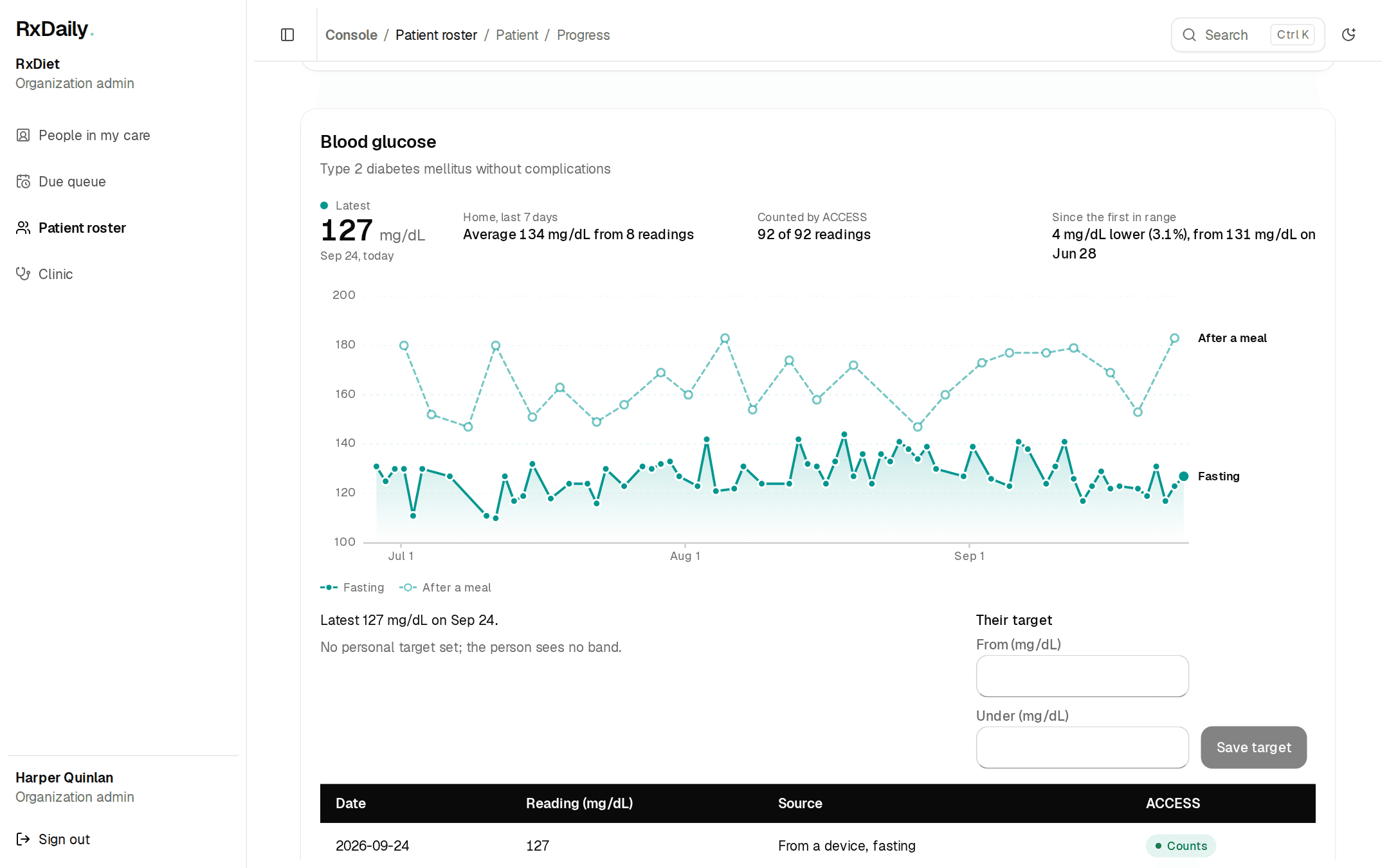Click Patient roster breadcrumb link

[x=436, y=35]
